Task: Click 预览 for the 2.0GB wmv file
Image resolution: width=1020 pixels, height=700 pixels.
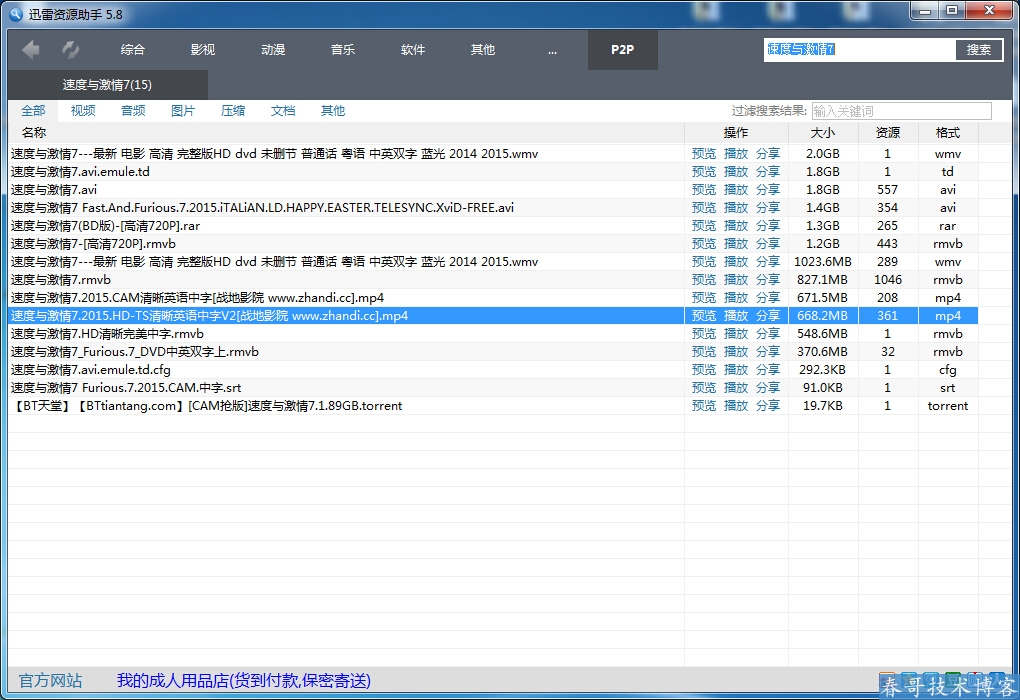Action: (704, 154)
